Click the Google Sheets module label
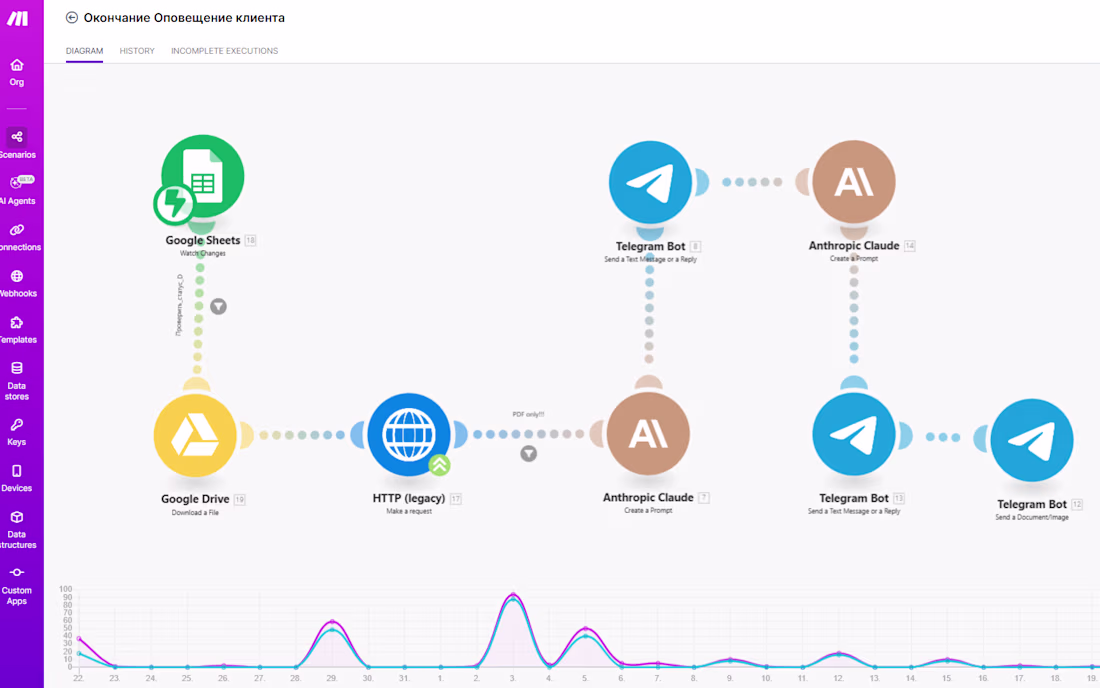This screenshot has width=1100, height=688. 203,240
